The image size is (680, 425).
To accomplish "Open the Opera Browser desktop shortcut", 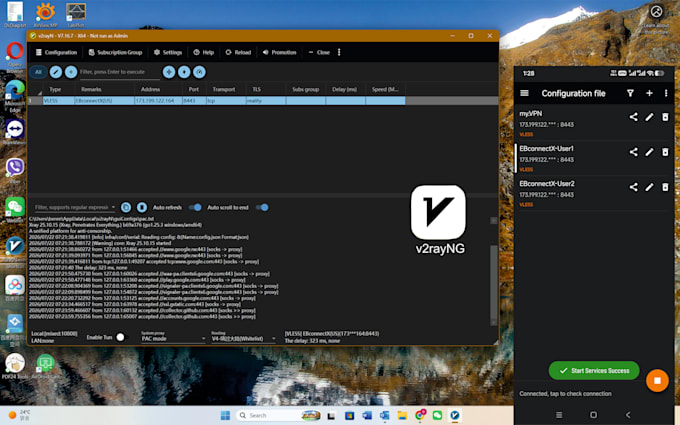I will 14,56.
